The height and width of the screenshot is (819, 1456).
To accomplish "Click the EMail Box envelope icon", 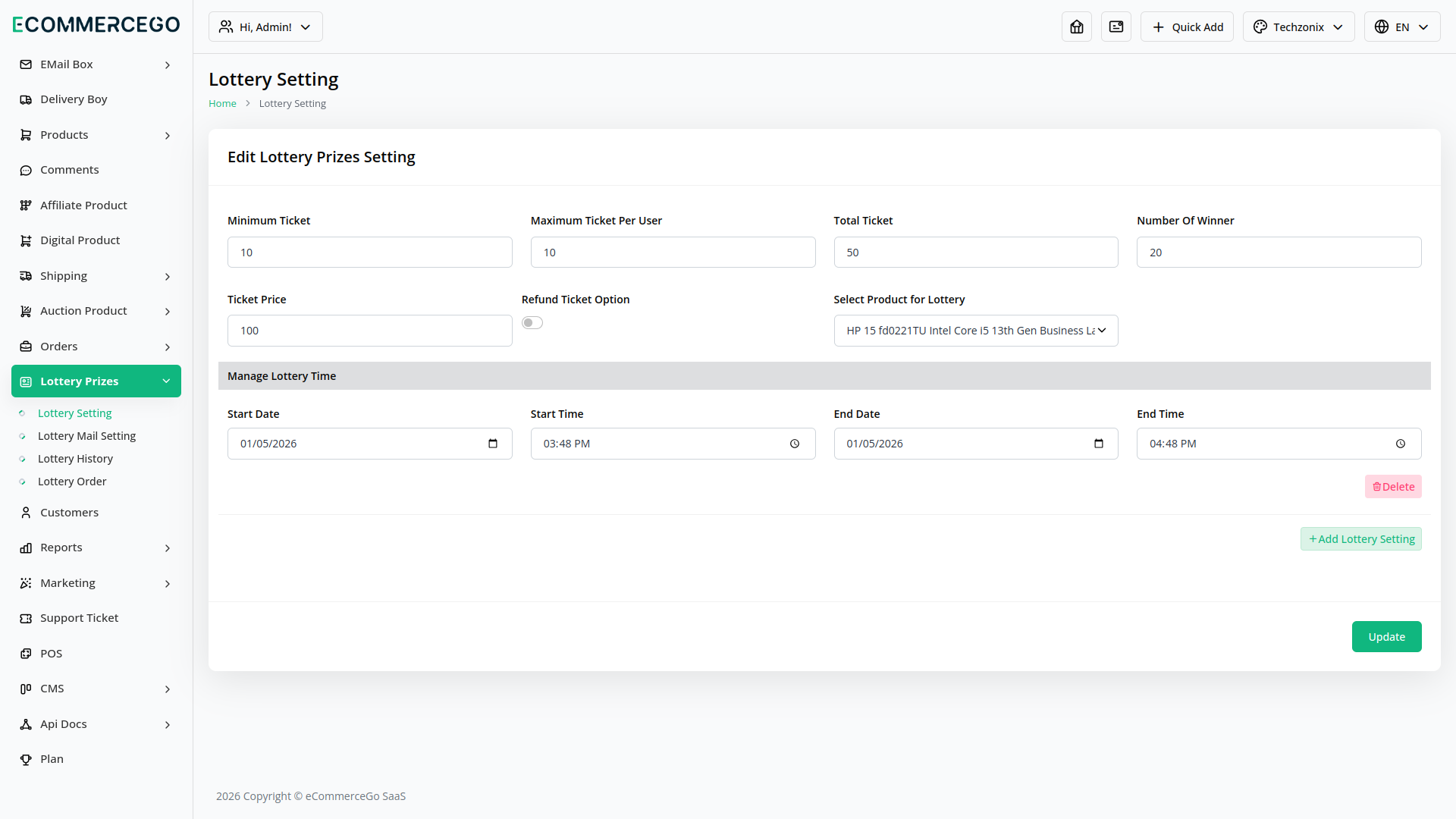I will pos(26,64).
